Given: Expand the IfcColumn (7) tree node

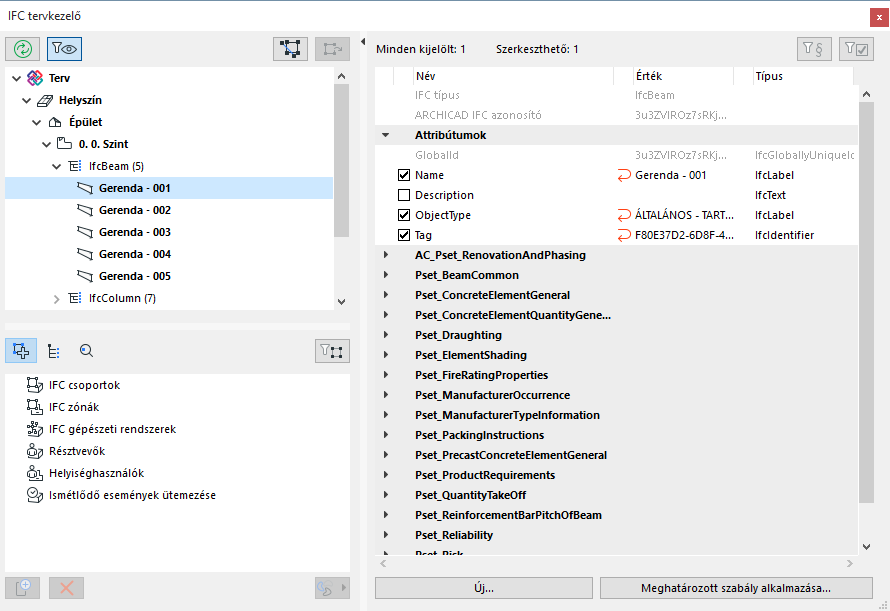Looking at the screenshot, I should pyautogui.click(x=57, y=298).
